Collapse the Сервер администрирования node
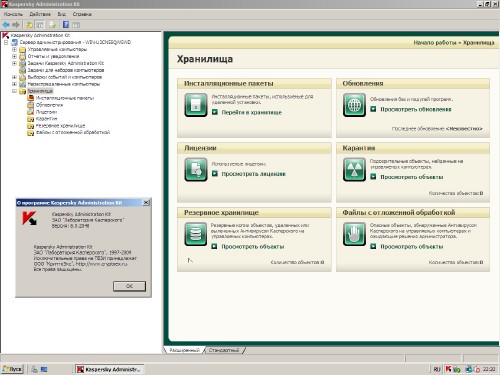 click(x=6, y=42)
